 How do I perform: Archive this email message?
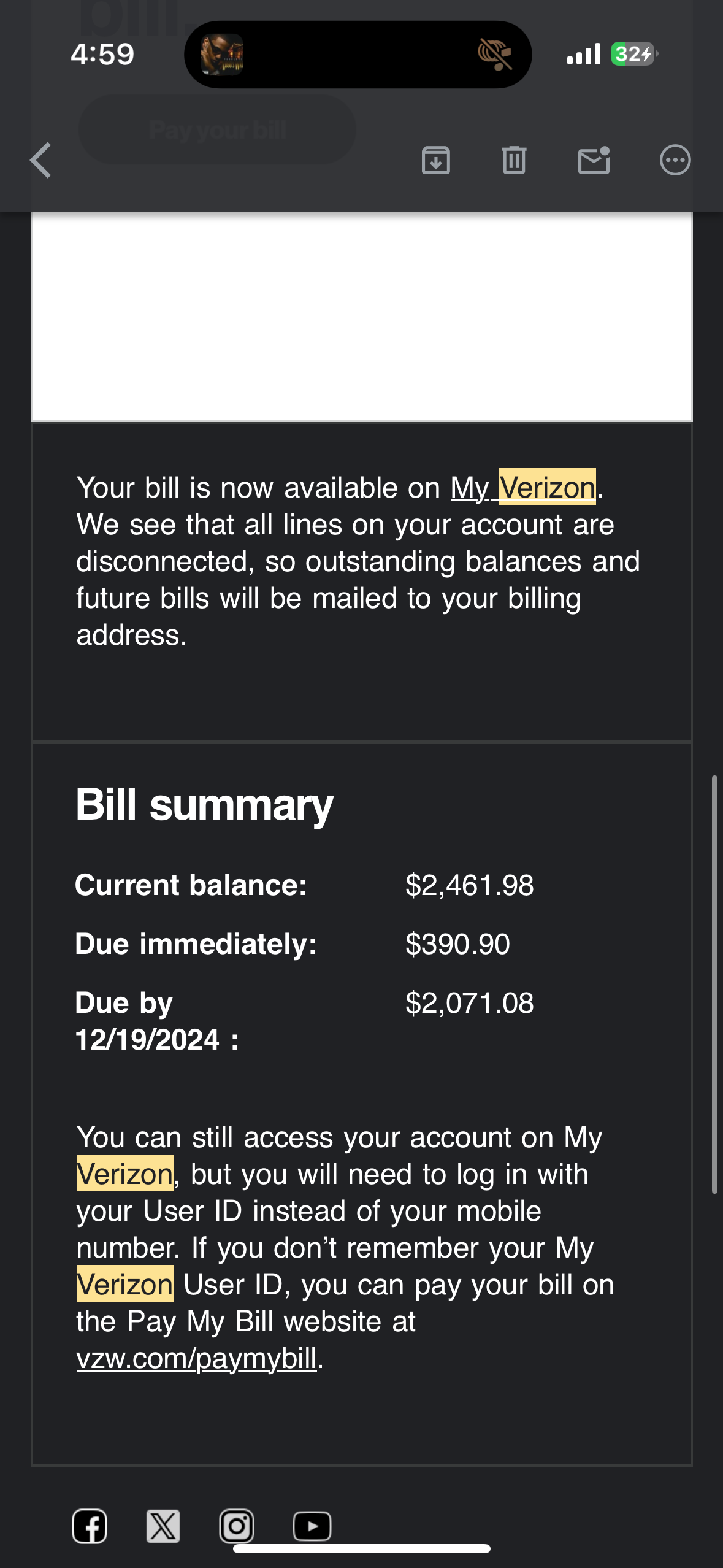(x=436, y=161)
